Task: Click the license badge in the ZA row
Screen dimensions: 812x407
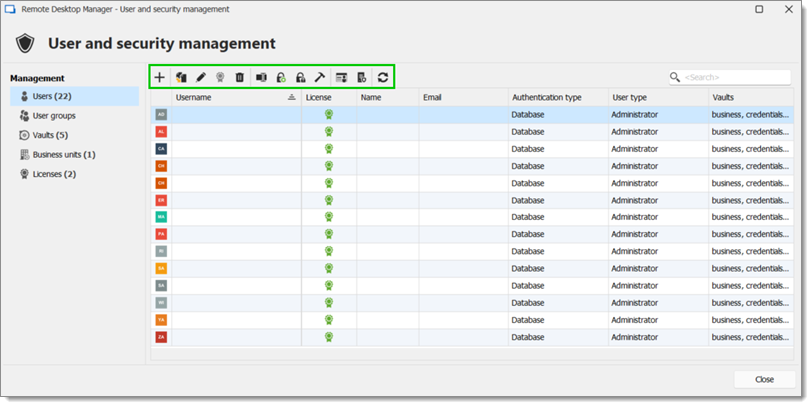Action: pos(328,337)
